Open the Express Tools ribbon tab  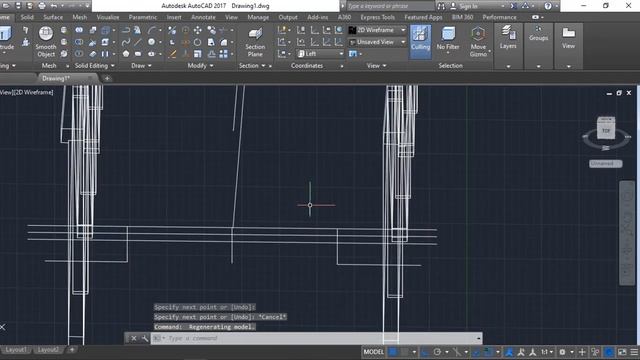tap(378, 17)
